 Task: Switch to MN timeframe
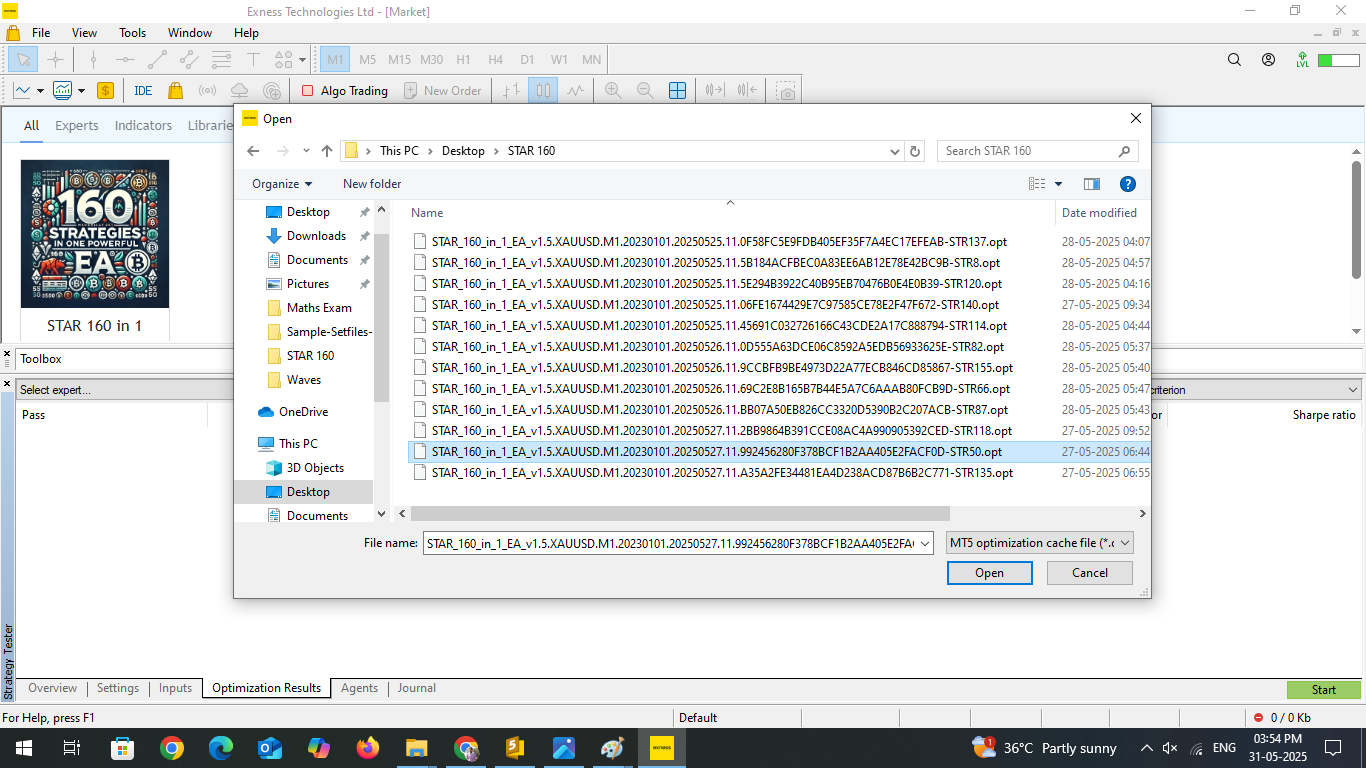591,59
